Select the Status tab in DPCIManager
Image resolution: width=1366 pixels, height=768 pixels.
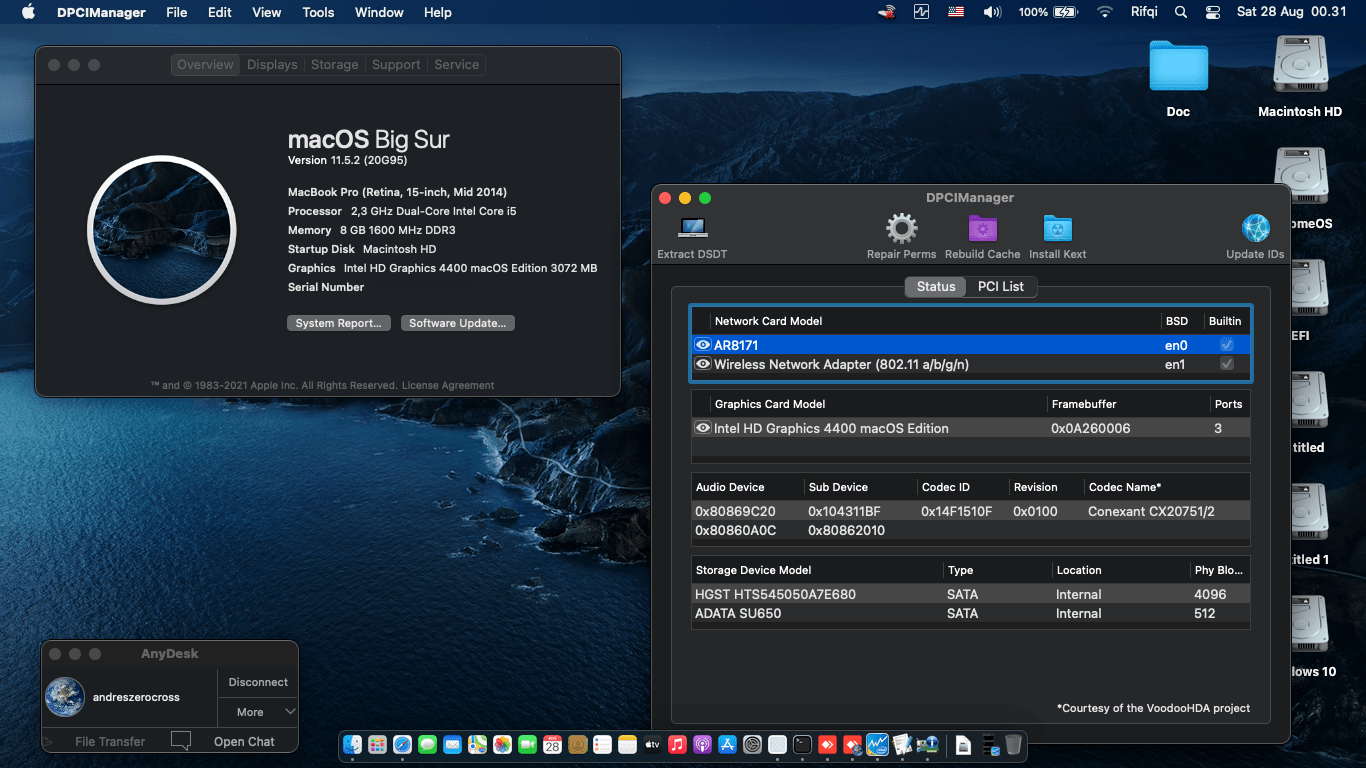pos(936,286)
